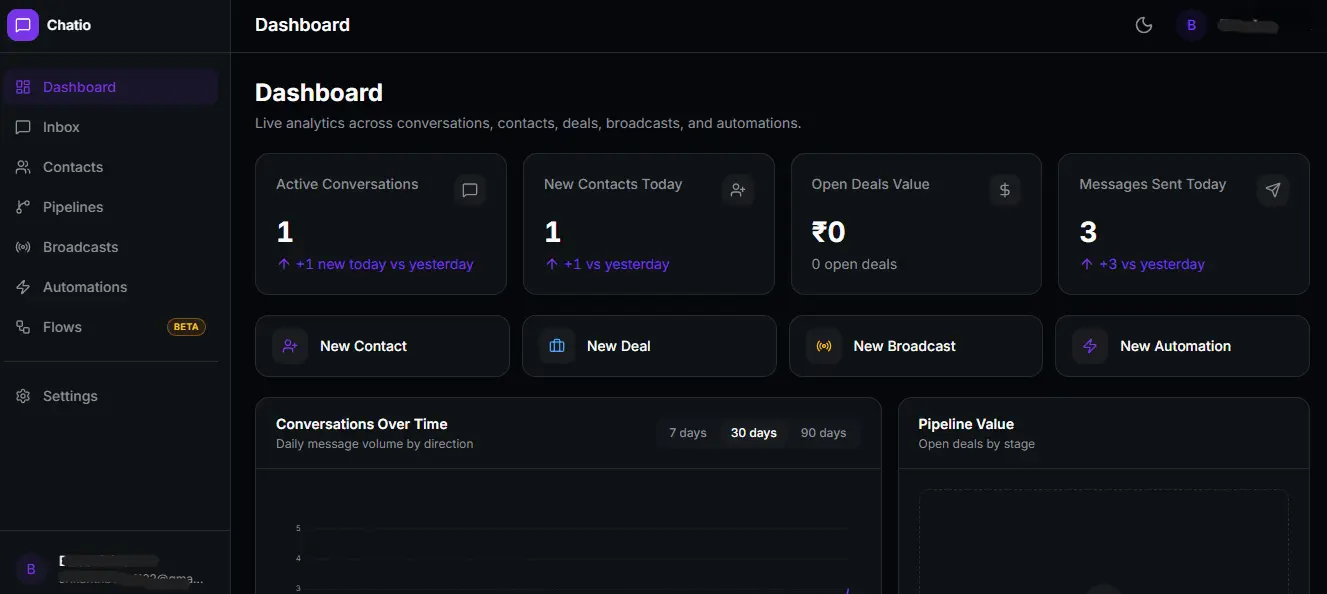The image size is (1327, 594).
Task: Click the New Deal button label
Action: tap(619, 346)
